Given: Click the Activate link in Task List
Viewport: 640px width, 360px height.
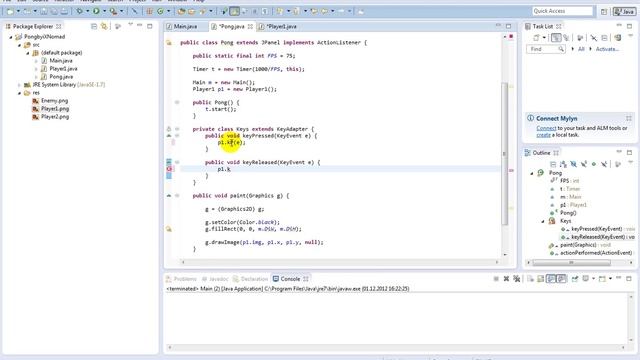Looking at the screenshot, I should tap(607, 49).
